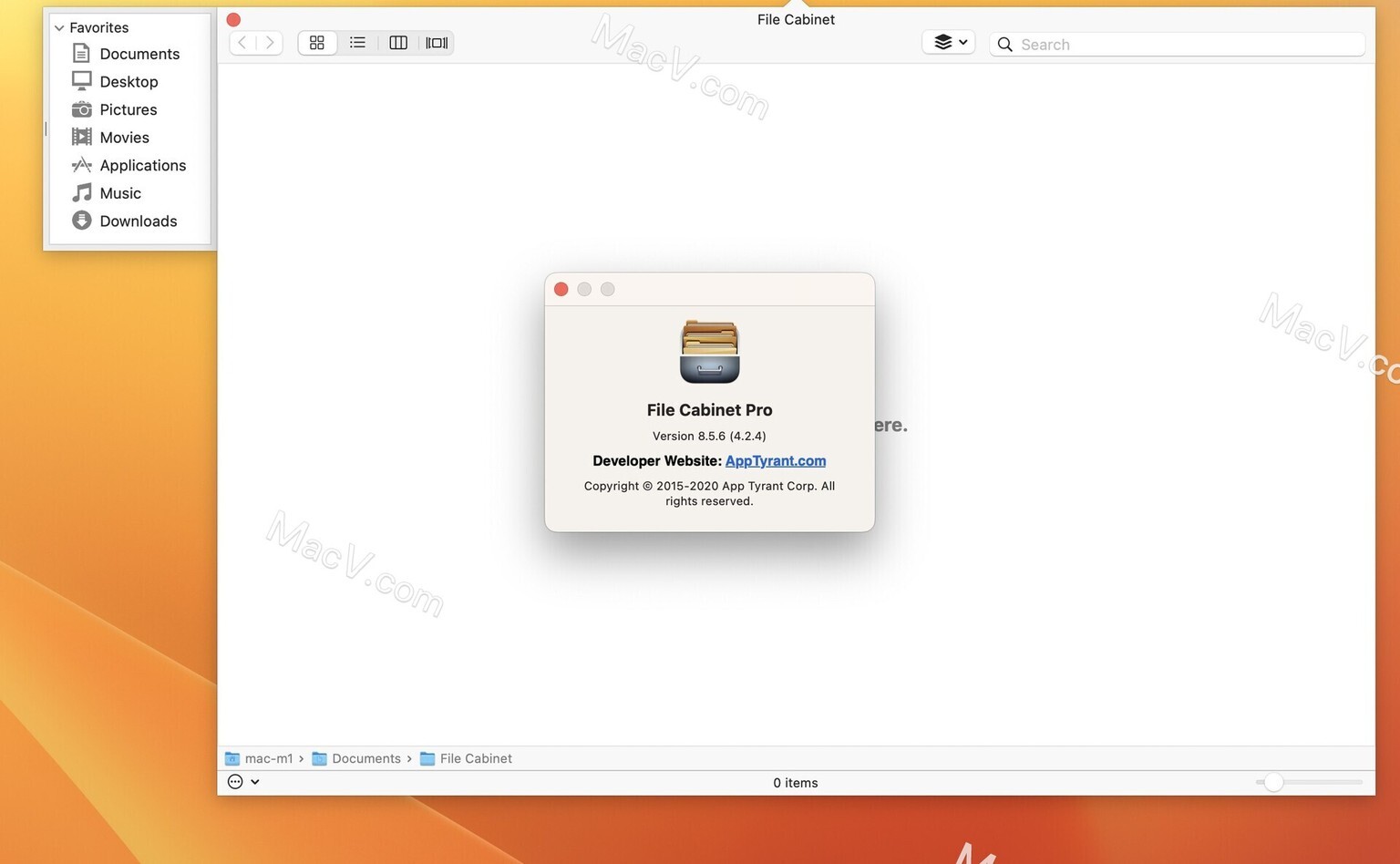
Task: Switch to gallery view
Action: point(437,43)
